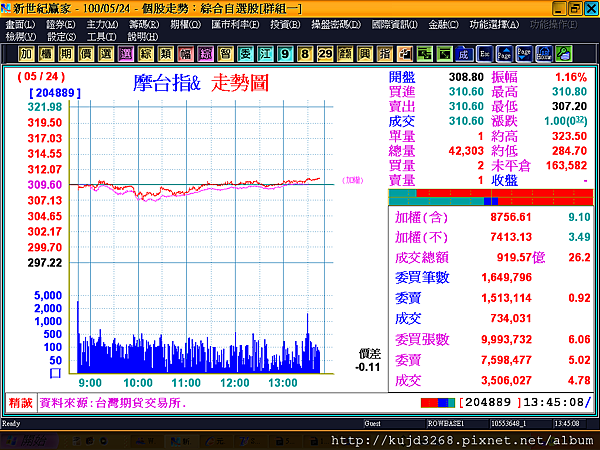
Task: Open the 設定(S) menu
Action: point(61,37)
